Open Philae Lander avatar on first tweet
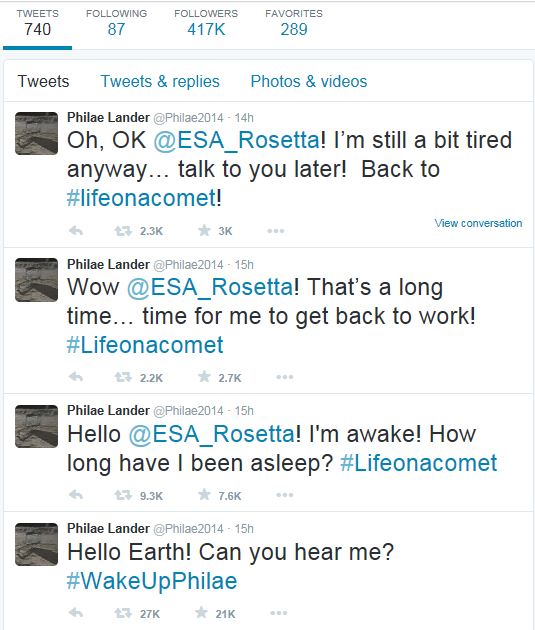 click(37, 133)
